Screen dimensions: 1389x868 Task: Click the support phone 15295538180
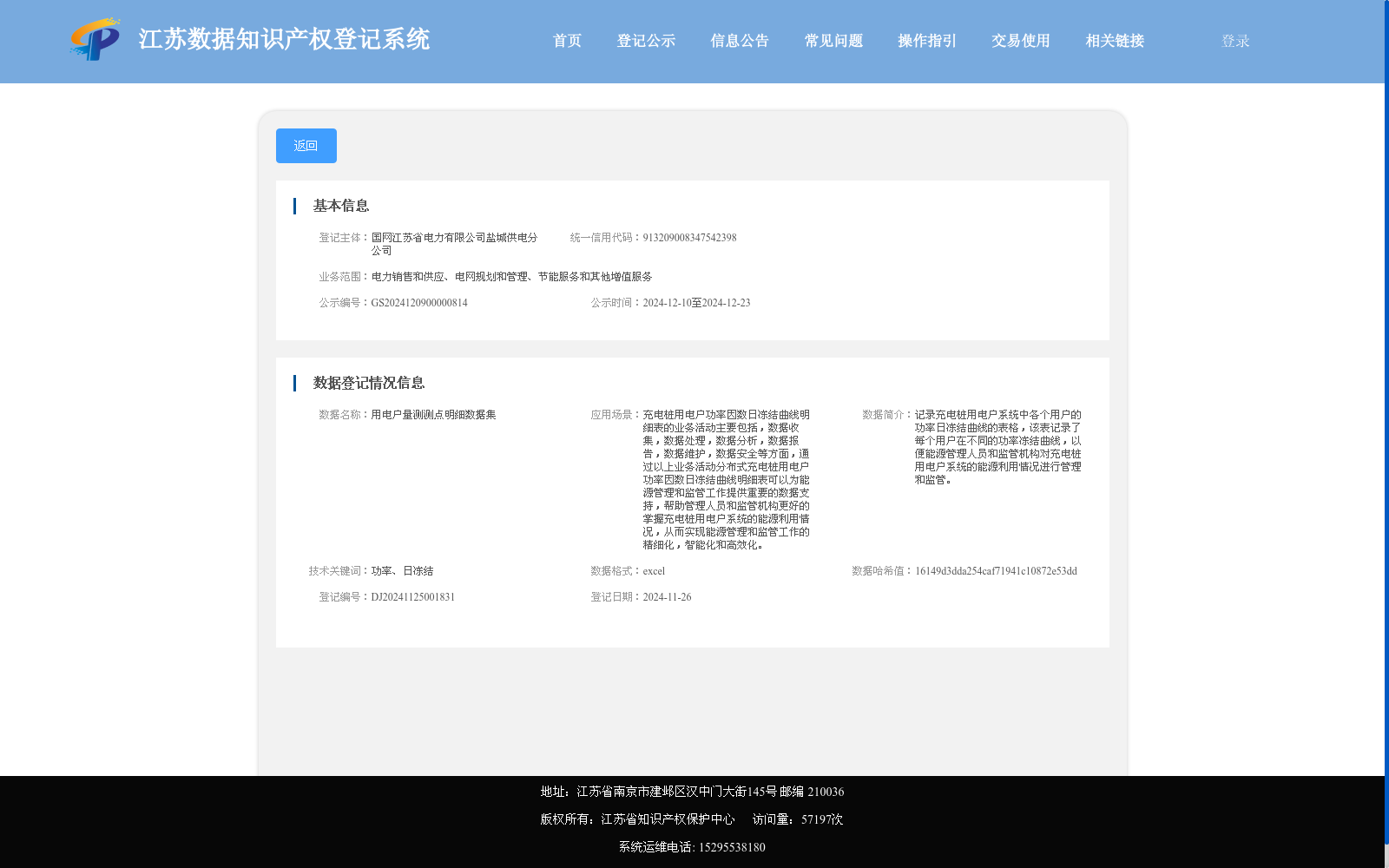click(732, 847)
